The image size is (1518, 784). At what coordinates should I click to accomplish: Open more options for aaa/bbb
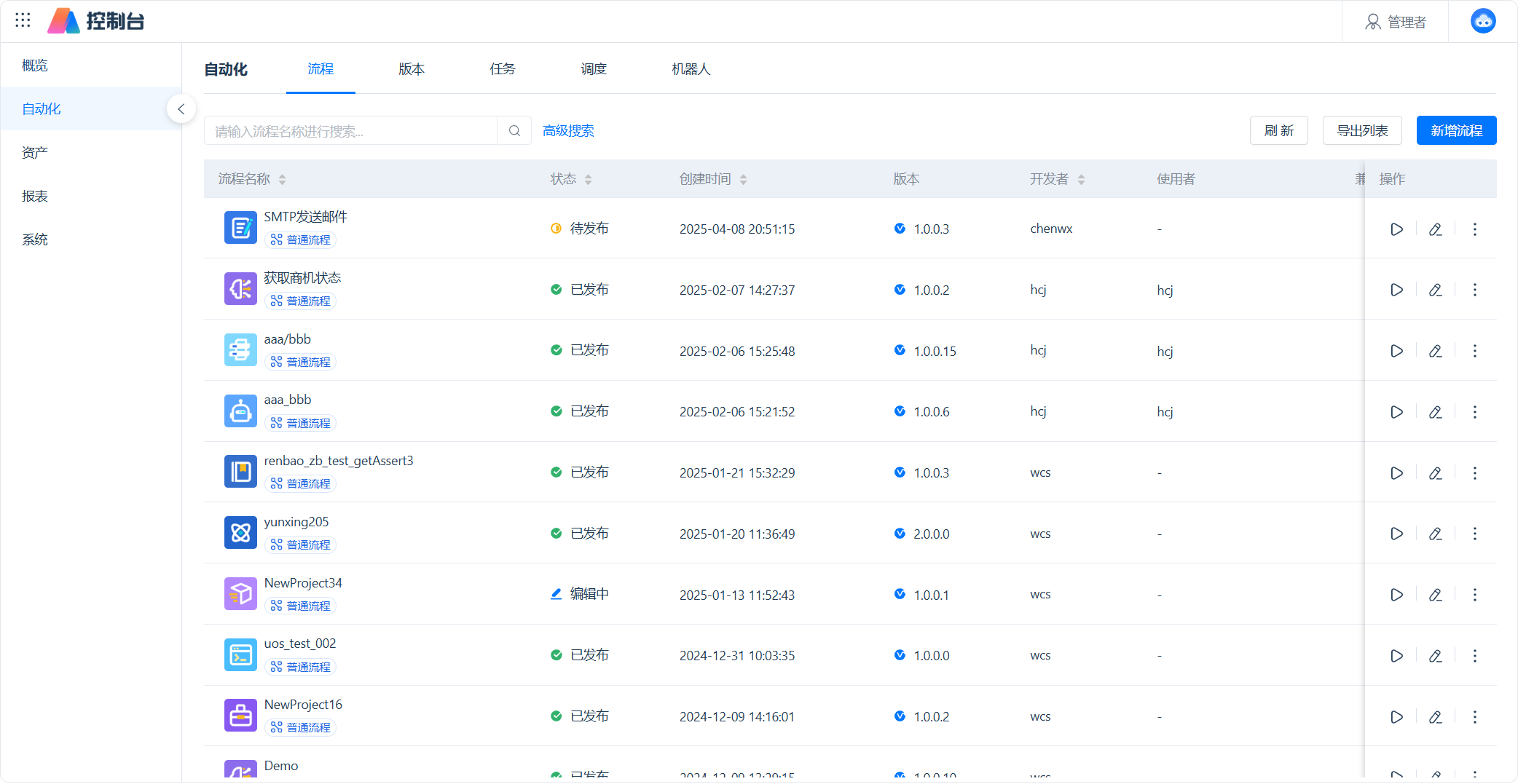1474,351
